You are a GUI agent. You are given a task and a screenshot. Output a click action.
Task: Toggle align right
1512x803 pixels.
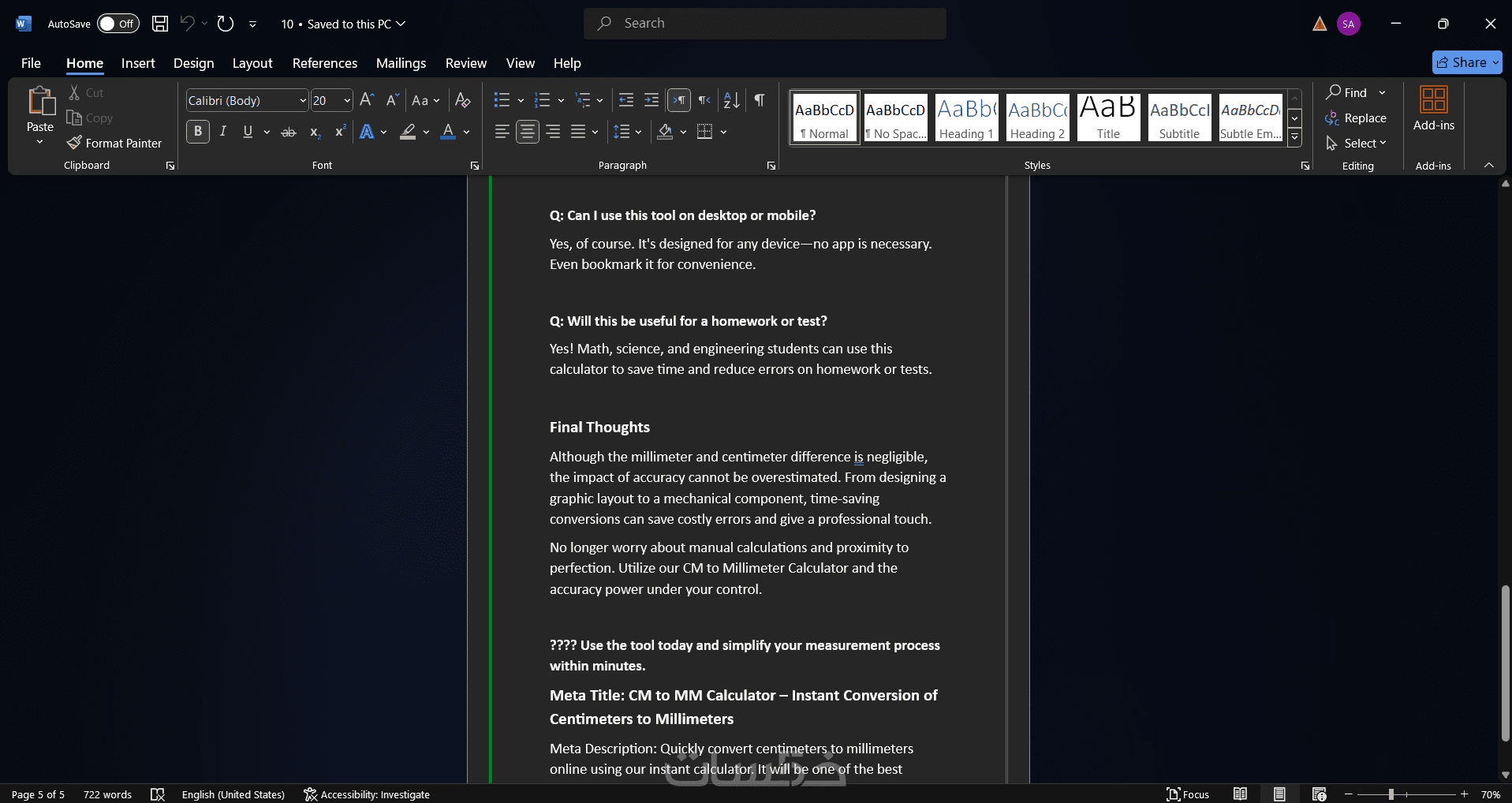coord(553,132)
